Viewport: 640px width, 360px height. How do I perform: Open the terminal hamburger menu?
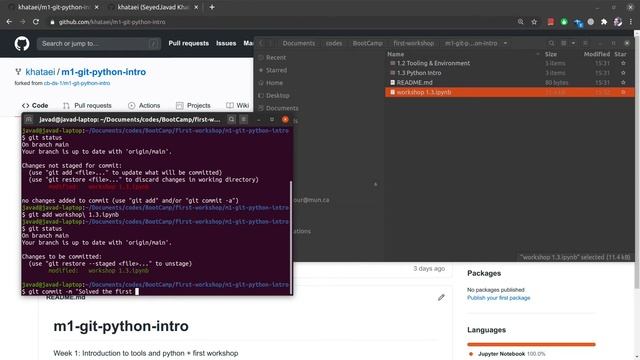click(243, 119)
